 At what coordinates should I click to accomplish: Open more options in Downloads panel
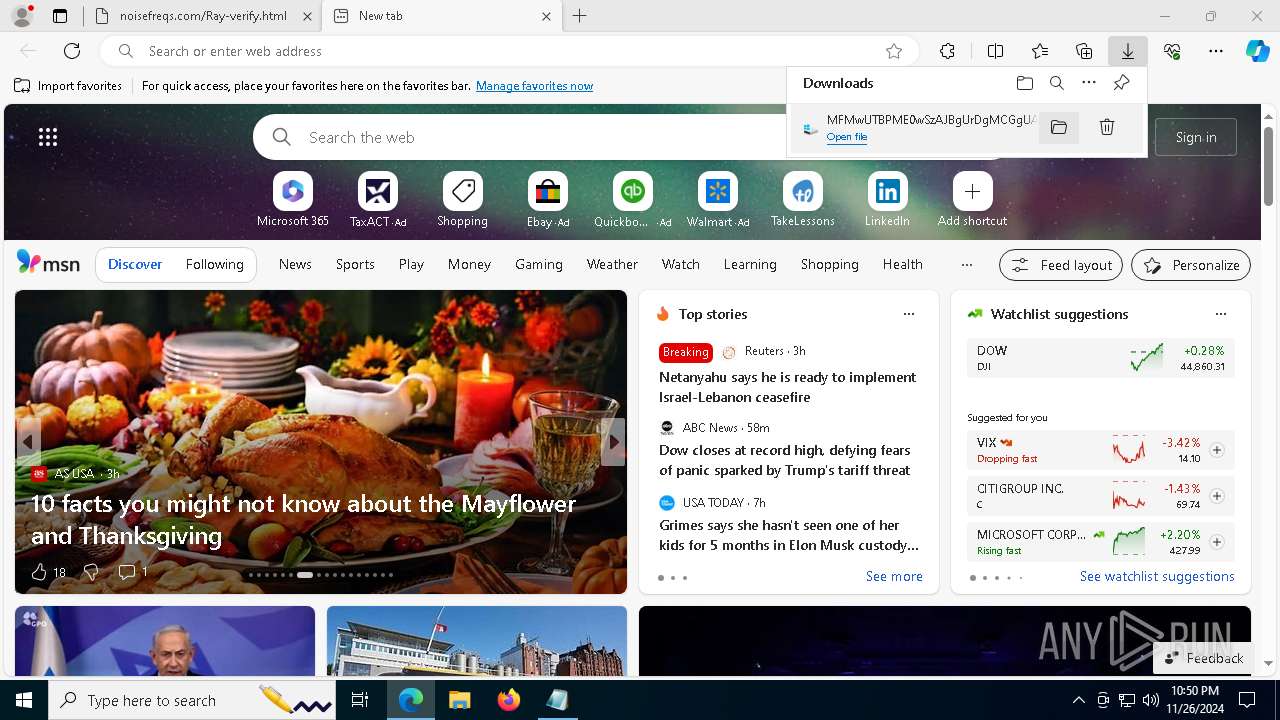1089,83
